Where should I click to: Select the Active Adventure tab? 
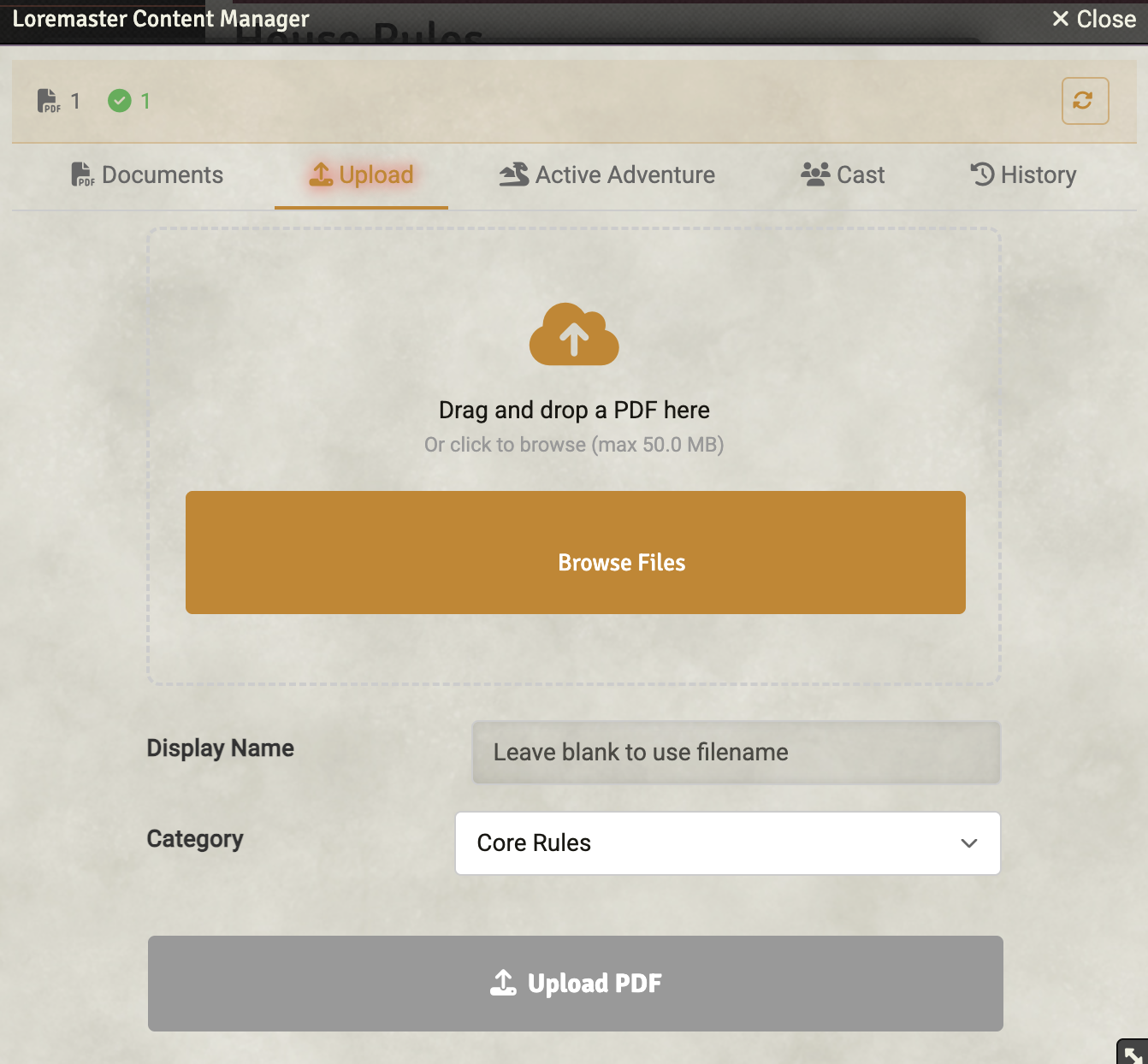(607, 174)
